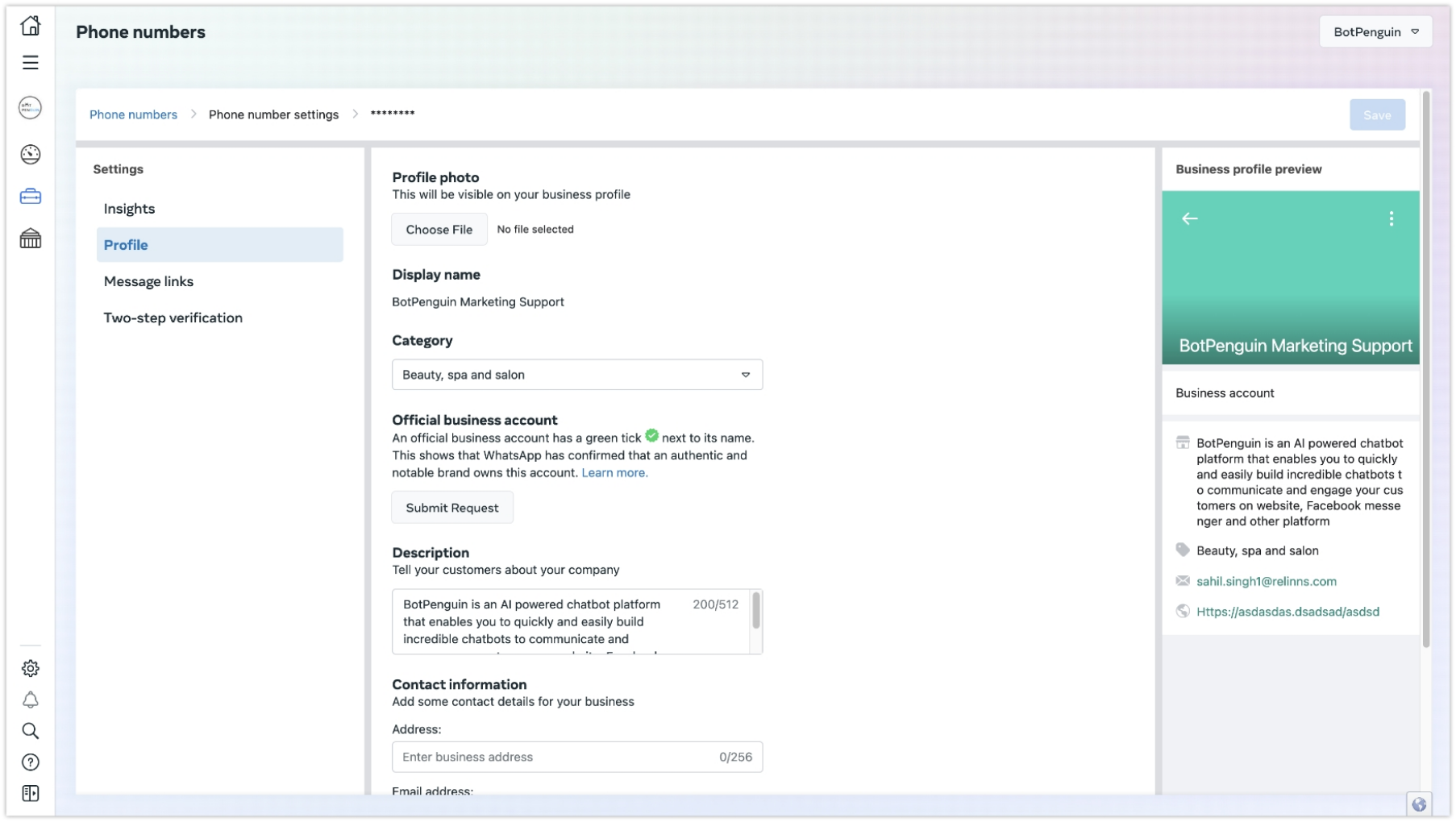Viewport: 1456px width, 822px height.
Task: Click the business address input field
Action: 577,757
